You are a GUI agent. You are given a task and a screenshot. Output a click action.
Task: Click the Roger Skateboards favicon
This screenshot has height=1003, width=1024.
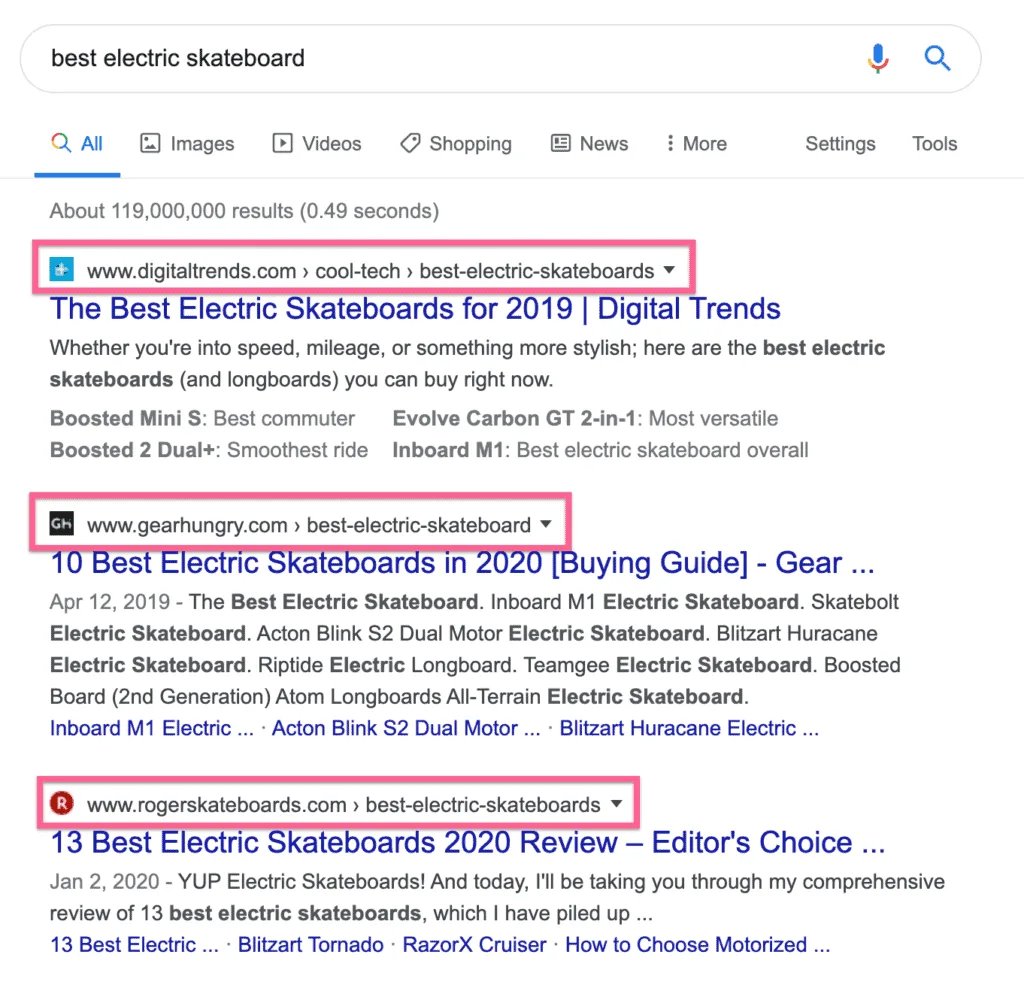coord(62,804)
